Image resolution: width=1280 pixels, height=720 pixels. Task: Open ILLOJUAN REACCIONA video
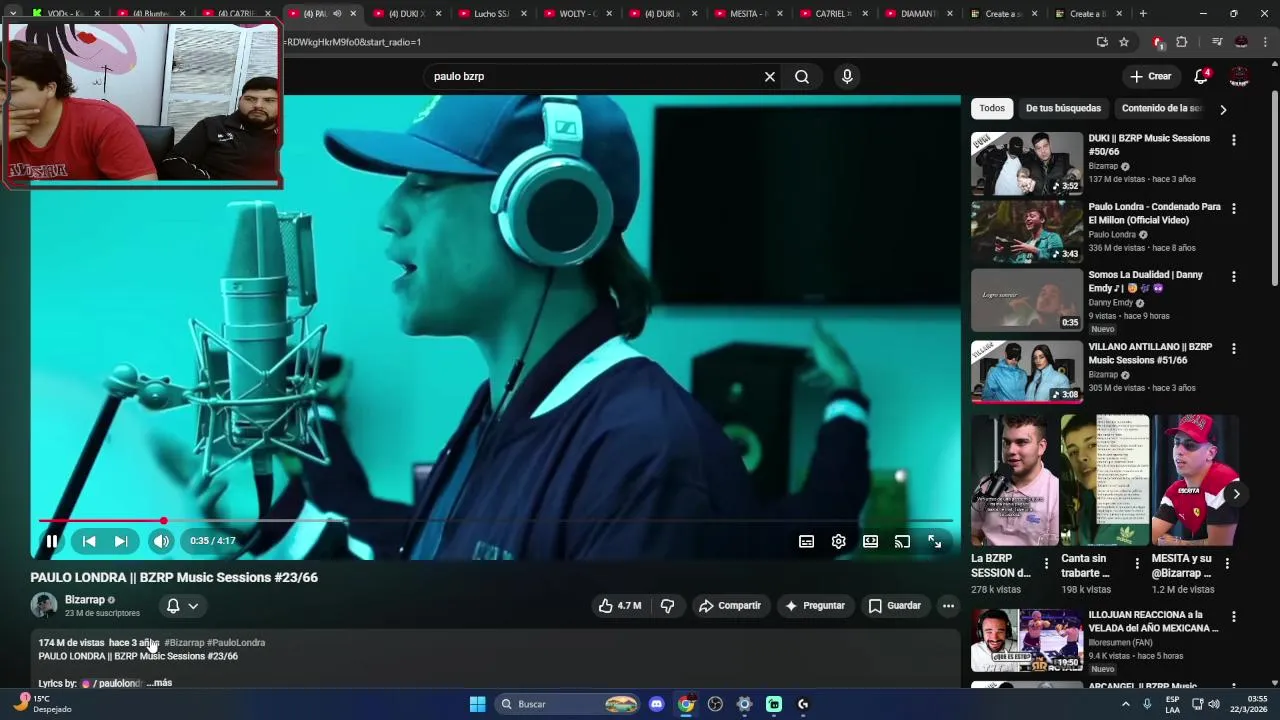(x=1027, y=640)
